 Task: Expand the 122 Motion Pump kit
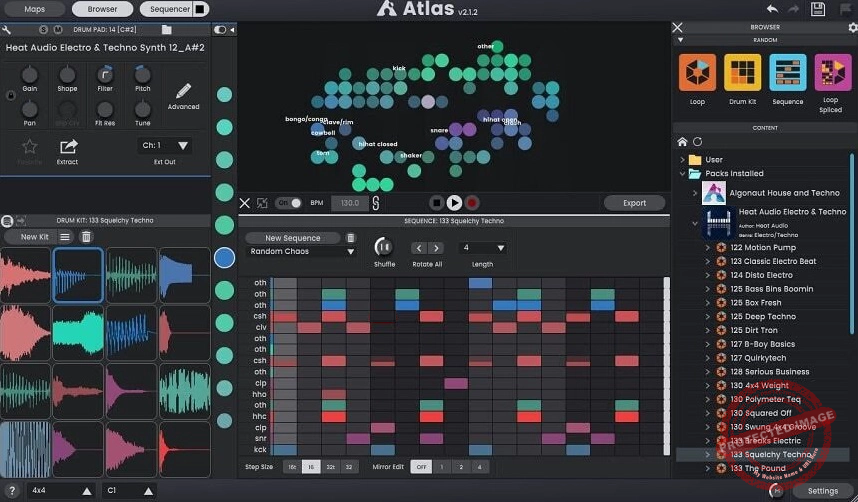point(707,247)
